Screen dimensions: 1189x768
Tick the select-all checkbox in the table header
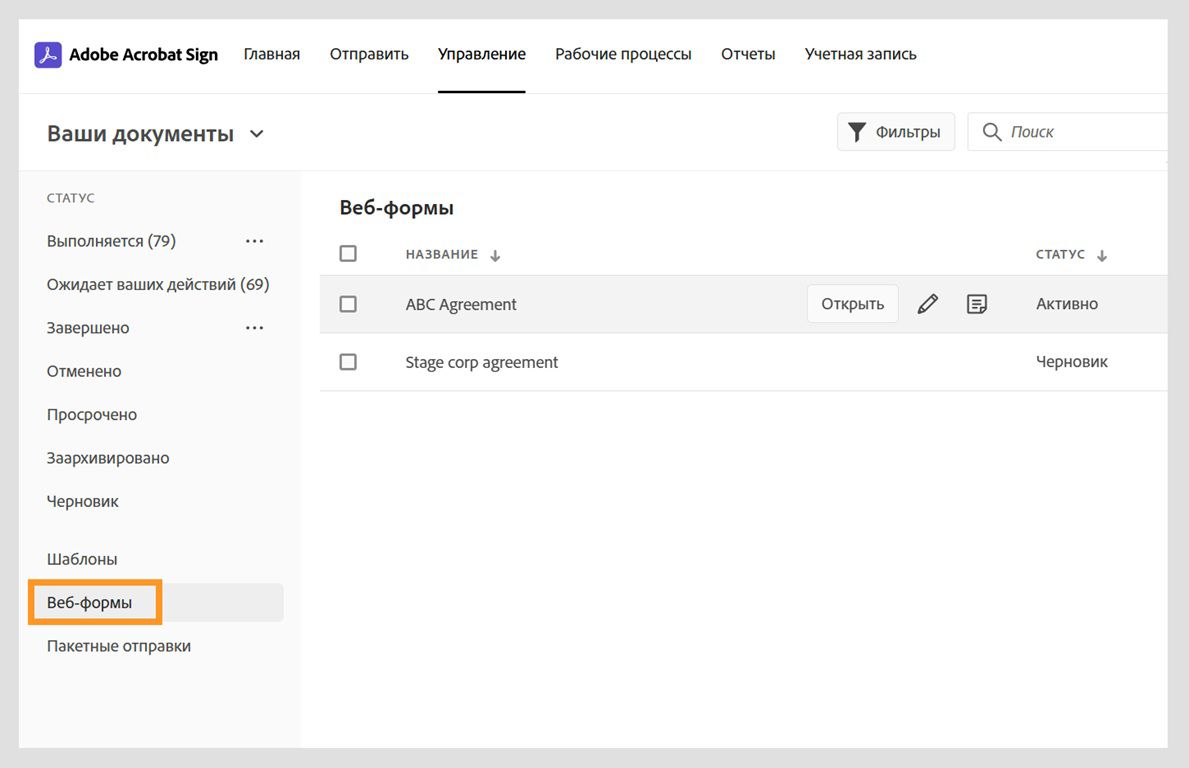348,254
